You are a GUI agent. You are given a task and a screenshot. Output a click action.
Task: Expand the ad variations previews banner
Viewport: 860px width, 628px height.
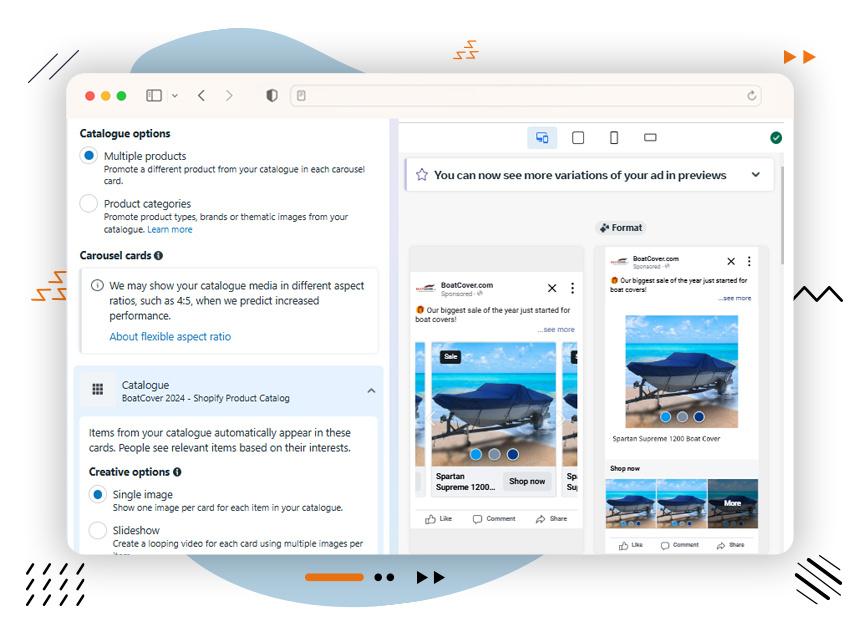756,175
